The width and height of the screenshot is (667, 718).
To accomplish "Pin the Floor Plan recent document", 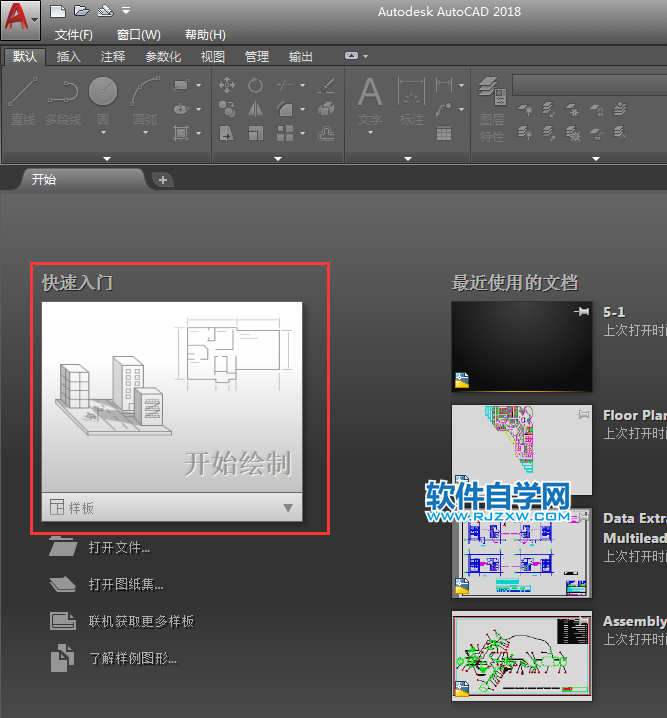I will [582, 414].
